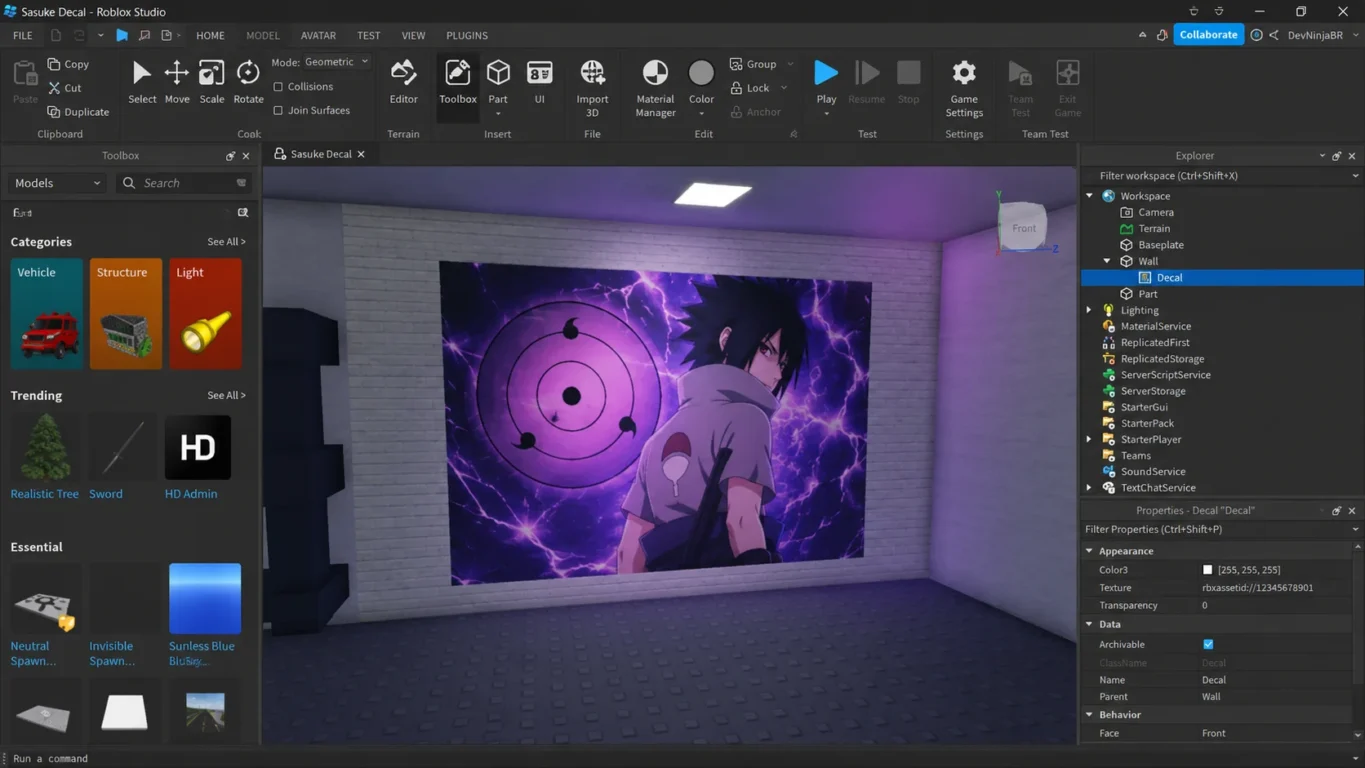Open the Realistic Tree model link
This screenshot has width=1365, height=768.
(44, 494)
